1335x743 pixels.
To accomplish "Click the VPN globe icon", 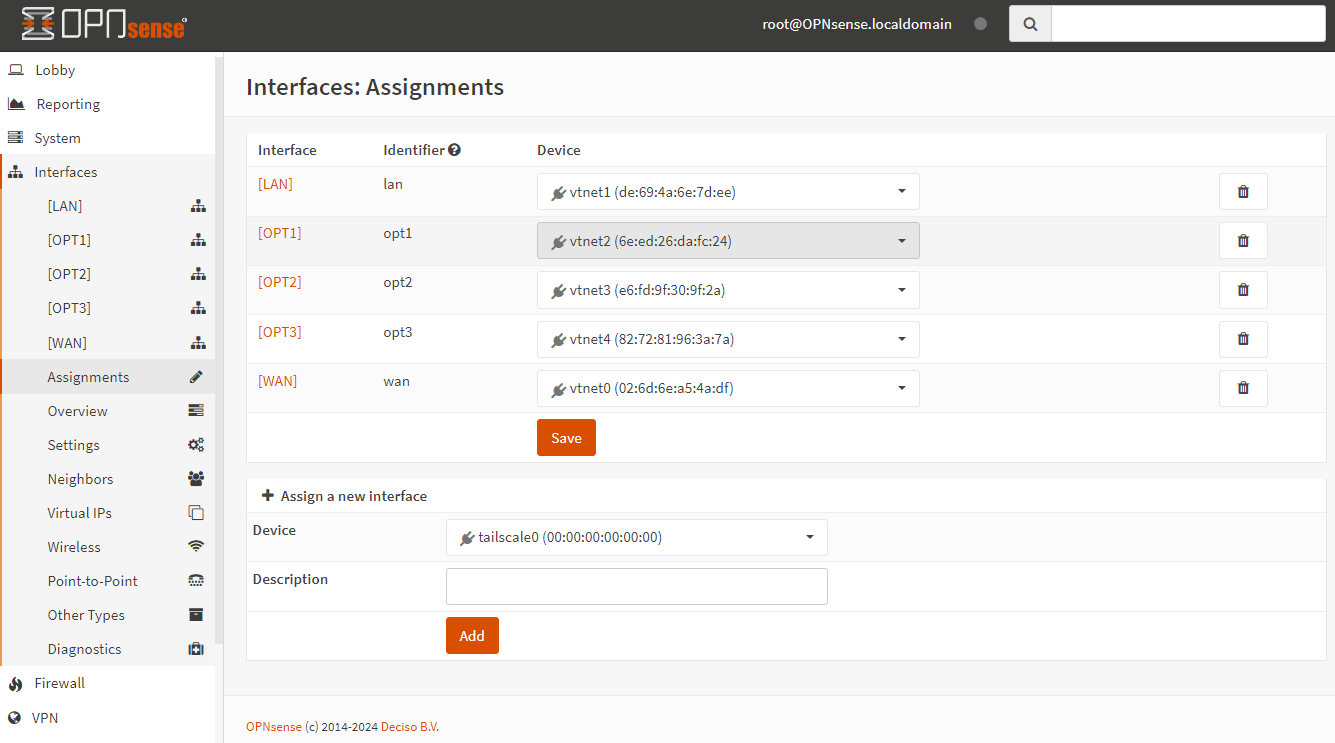I will tap(14, 718).
